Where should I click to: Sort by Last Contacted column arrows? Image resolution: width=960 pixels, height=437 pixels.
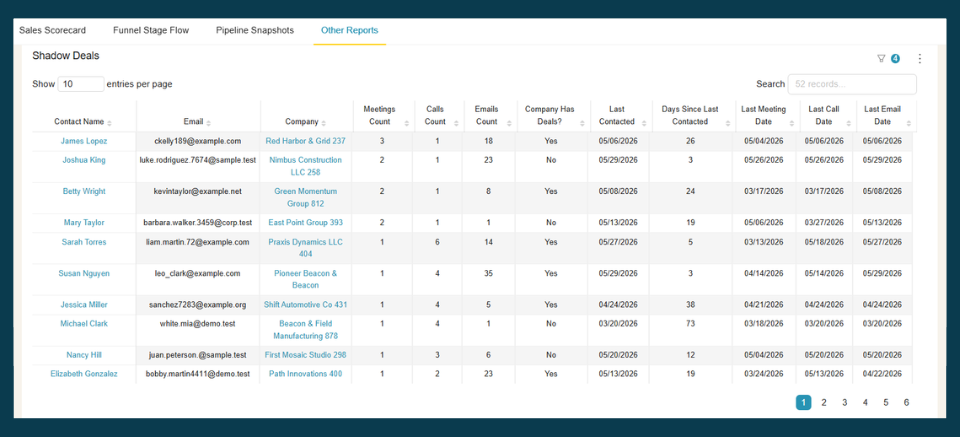tap(643, 122)
